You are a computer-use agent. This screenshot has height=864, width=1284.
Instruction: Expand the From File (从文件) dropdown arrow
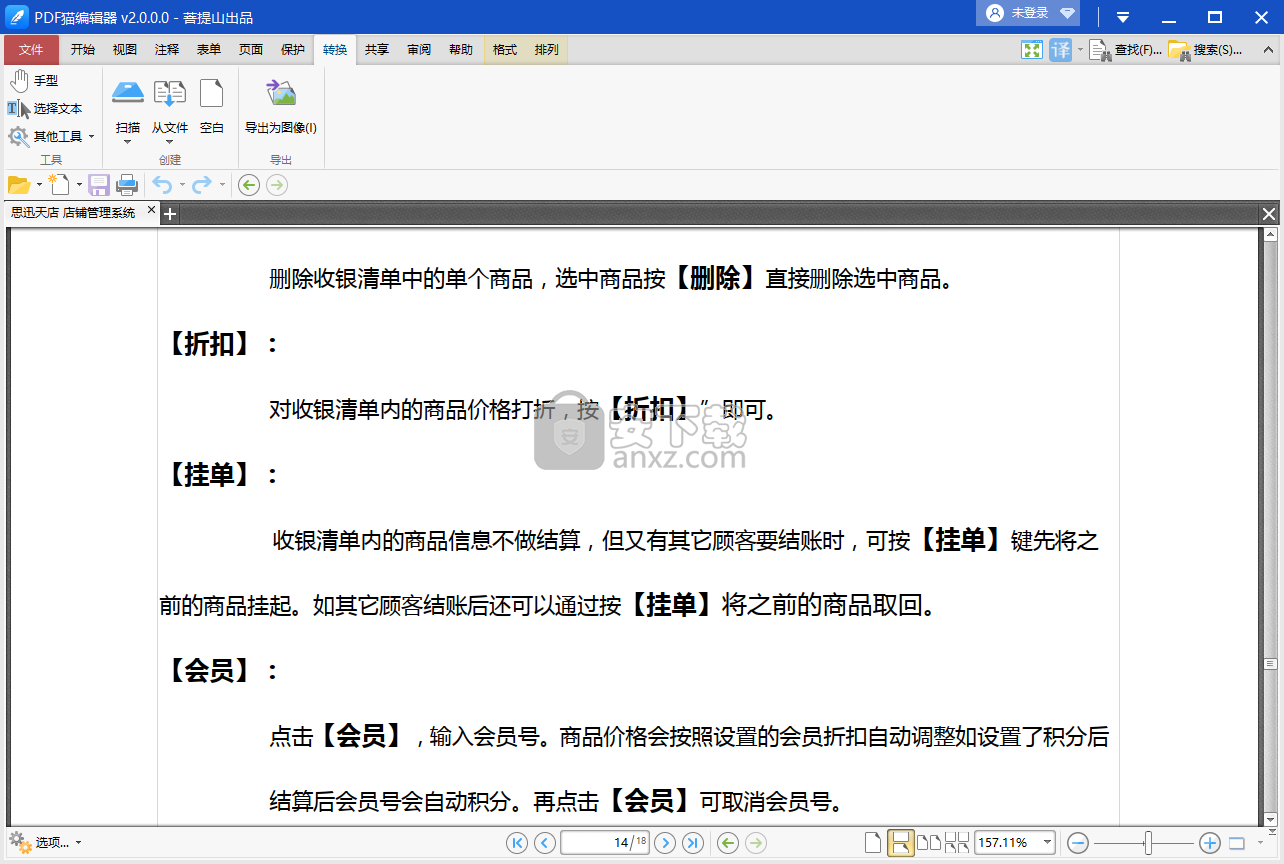pyautogui.click(x=169, y=141)
